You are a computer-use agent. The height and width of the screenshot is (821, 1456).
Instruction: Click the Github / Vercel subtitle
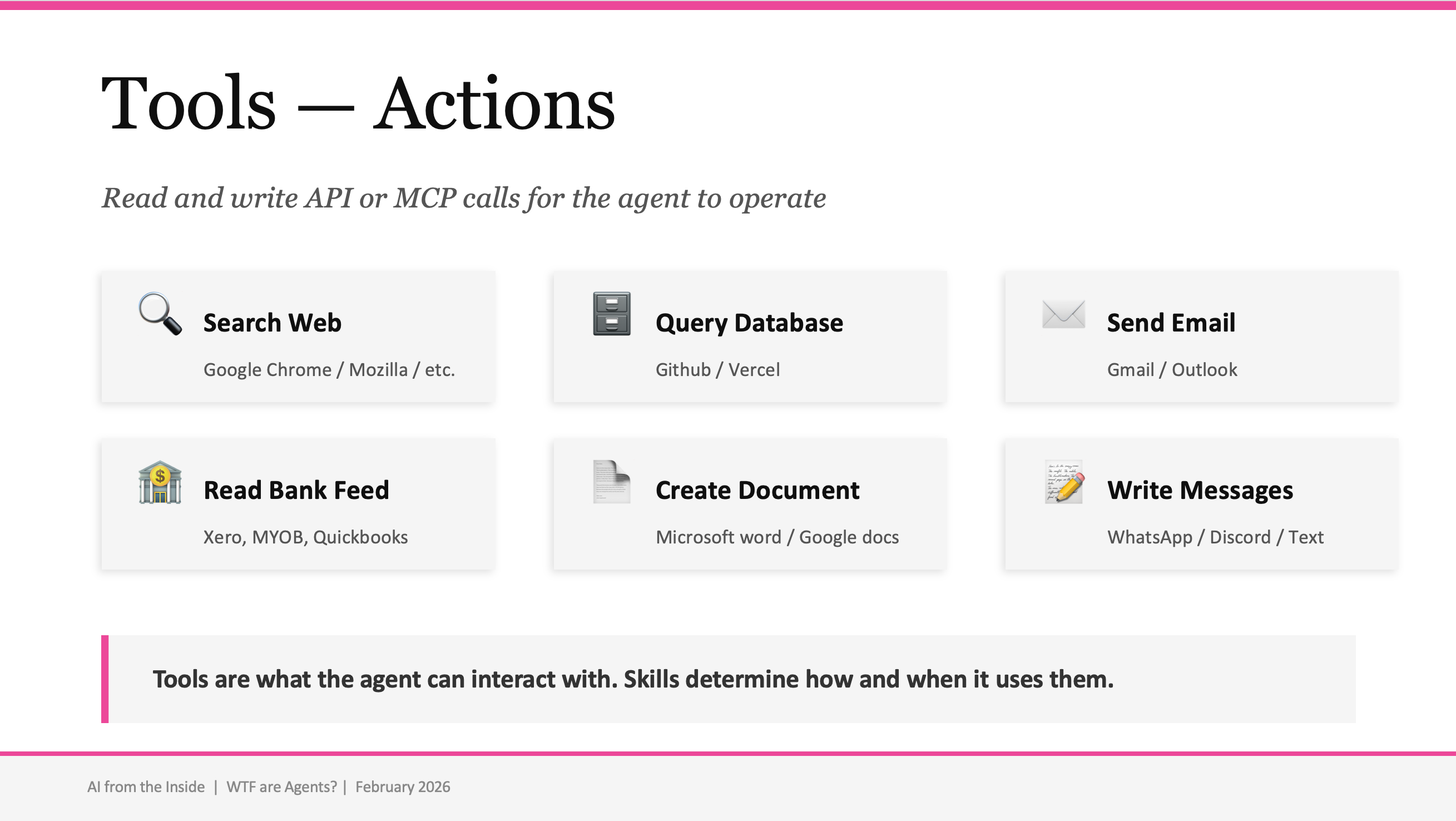pos(717,369)
